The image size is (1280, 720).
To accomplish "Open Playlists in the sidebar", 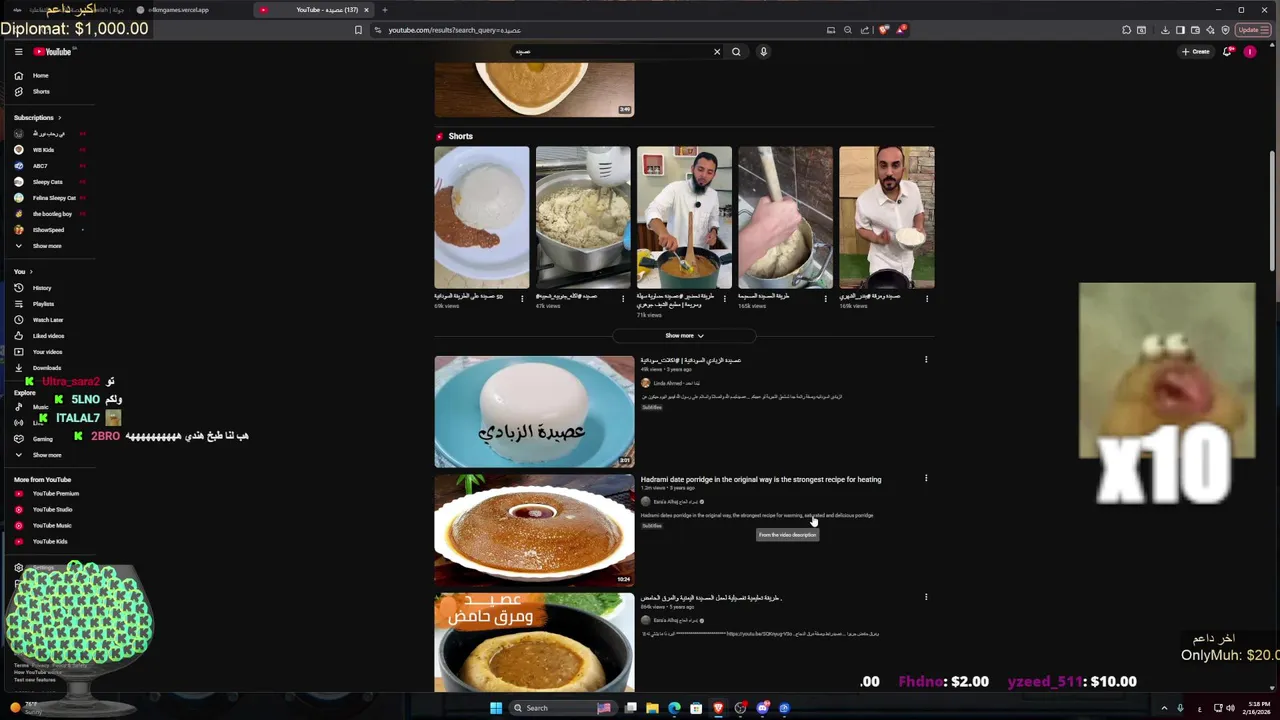I will [43, 304].
